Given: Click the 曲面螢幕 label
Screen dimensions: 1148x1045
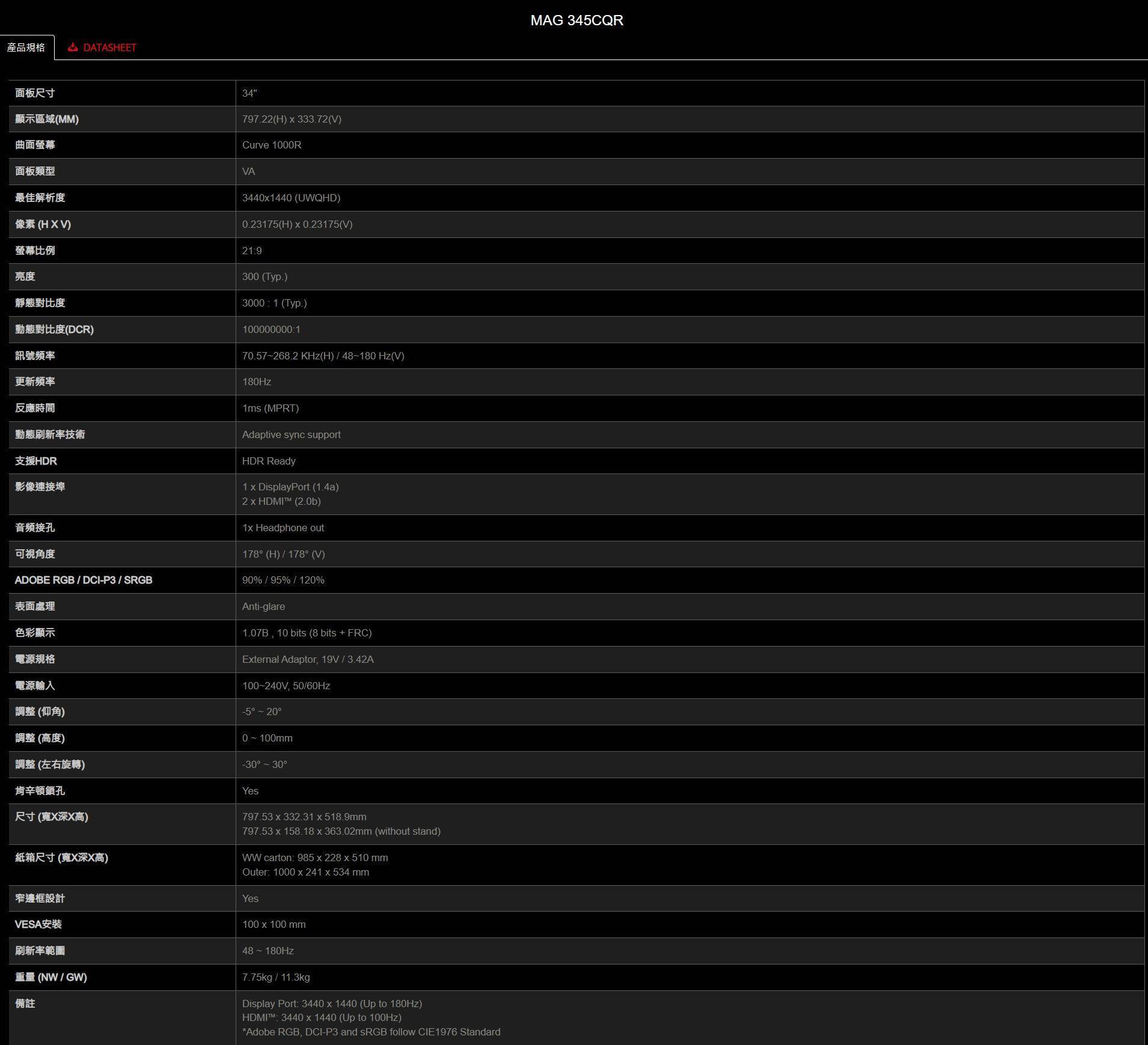Looking at the screenshot, I should pyautogui.click(x=35, y=145).
